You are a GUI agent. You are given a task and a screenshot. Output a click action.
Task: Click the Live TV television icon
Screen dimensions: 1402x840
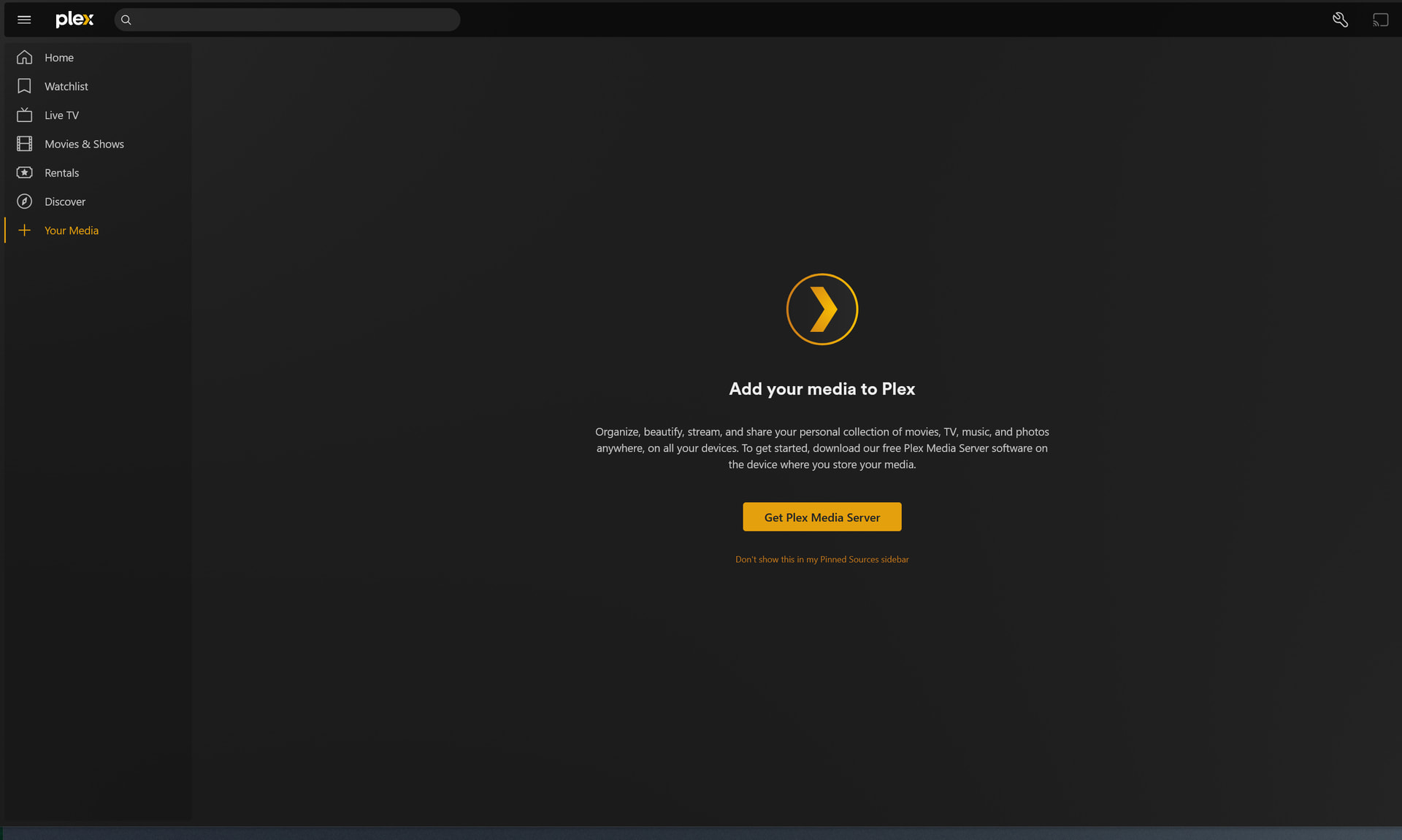tap(24, 115)
